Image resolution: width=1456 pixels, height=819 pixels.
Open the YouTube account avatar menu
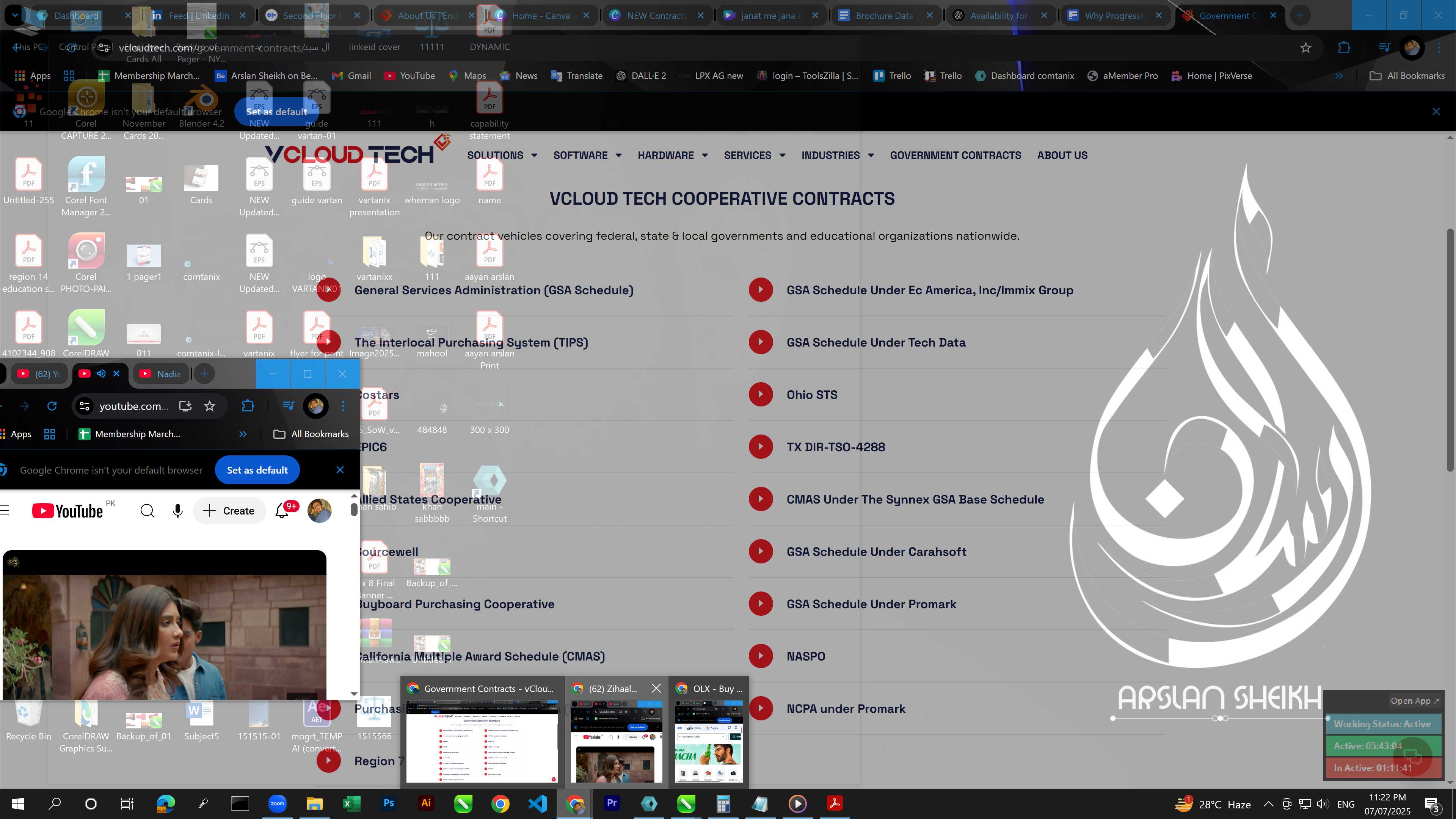pyautogui.click(x=319, y=511)
